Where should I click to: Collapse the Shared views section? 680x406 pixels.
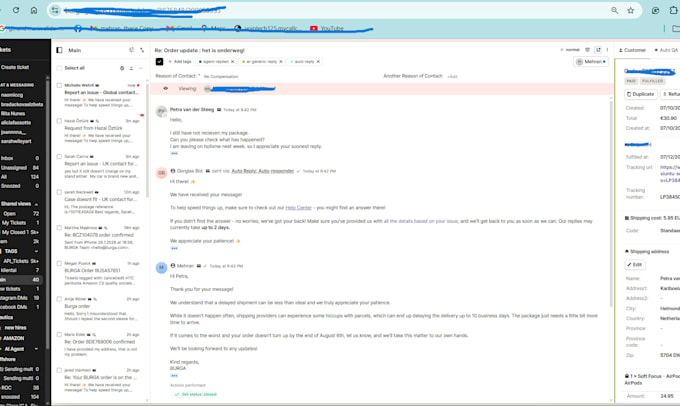[36, 204]
